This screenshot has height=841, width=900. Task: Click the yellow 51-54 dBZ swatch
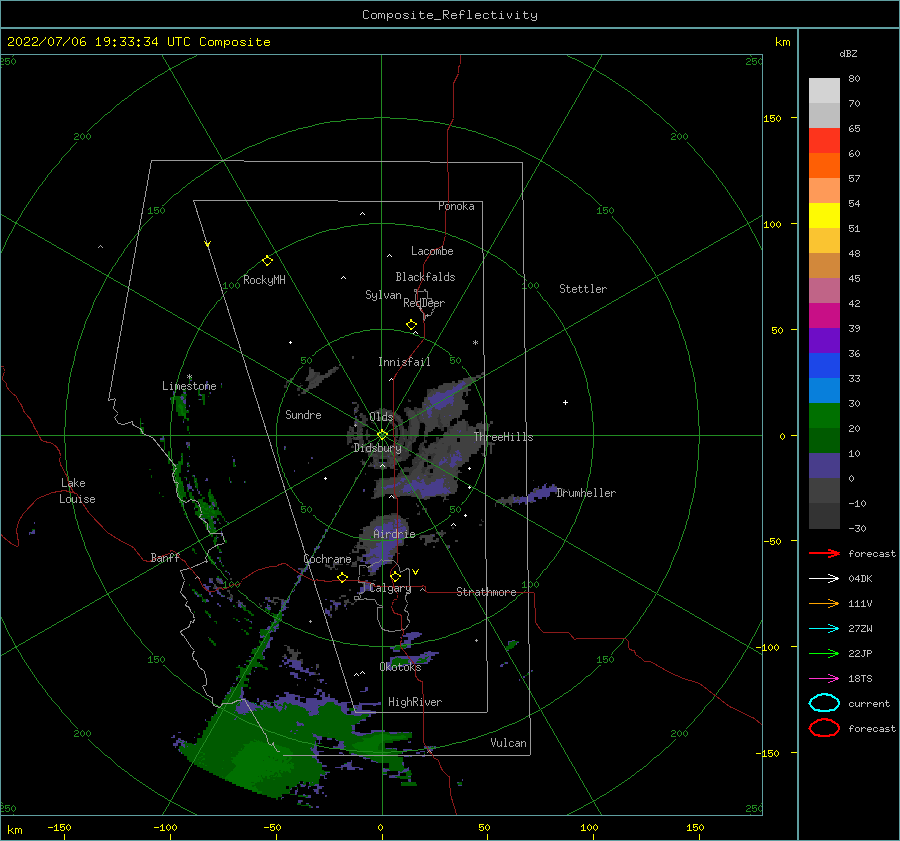[824, 216]
